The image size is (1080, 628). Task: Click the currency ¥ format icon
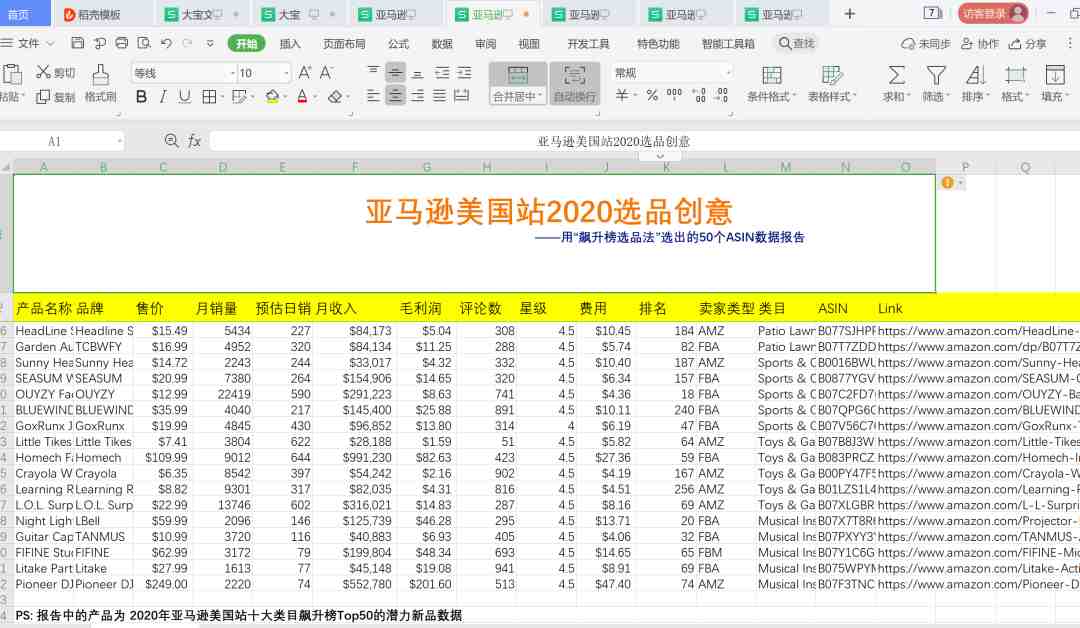[x=622, y=96]
